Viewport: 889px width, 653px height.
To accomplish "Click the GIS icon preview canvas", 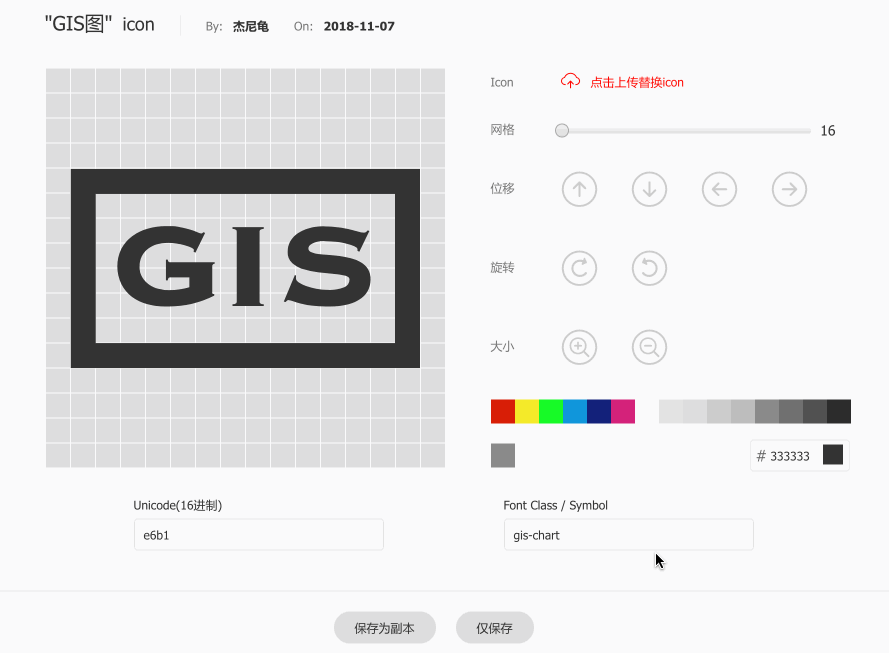I will (245, 268).
